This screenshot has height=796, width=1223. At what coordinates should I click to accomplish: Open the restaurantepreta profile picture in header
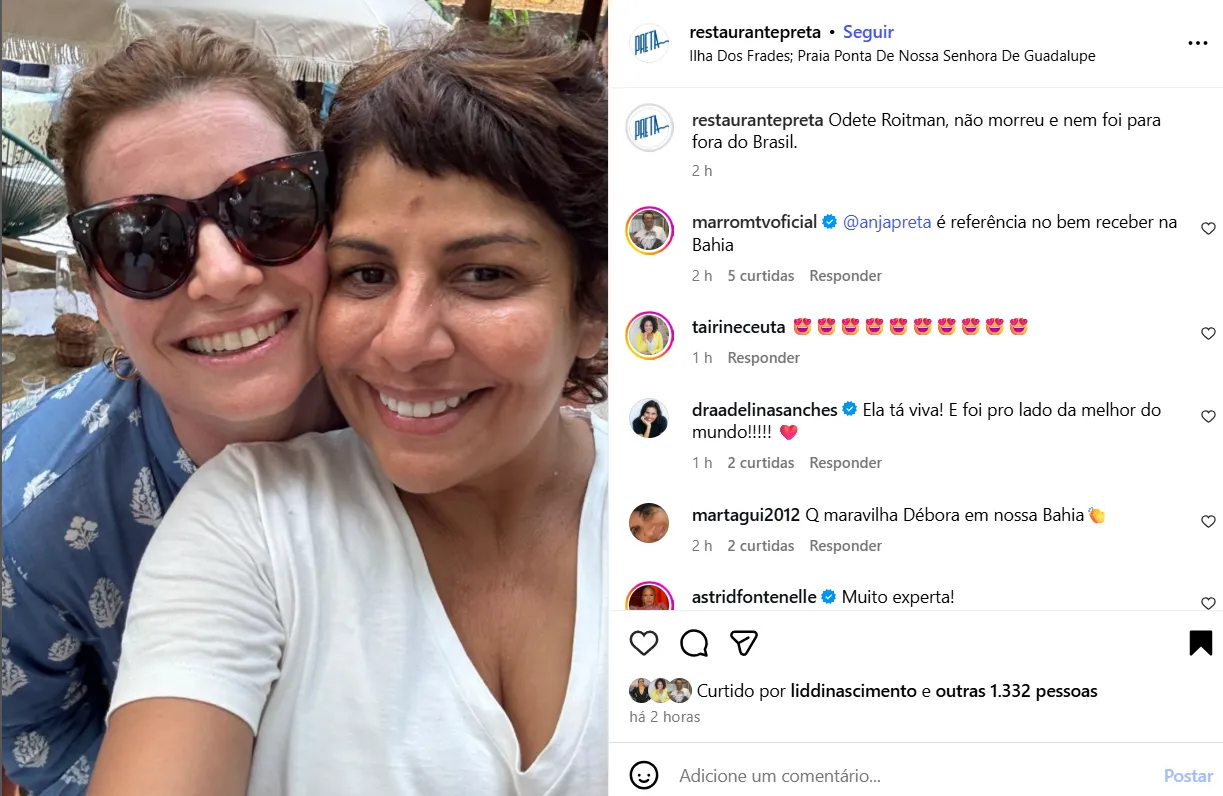click(x=649, y=44)
